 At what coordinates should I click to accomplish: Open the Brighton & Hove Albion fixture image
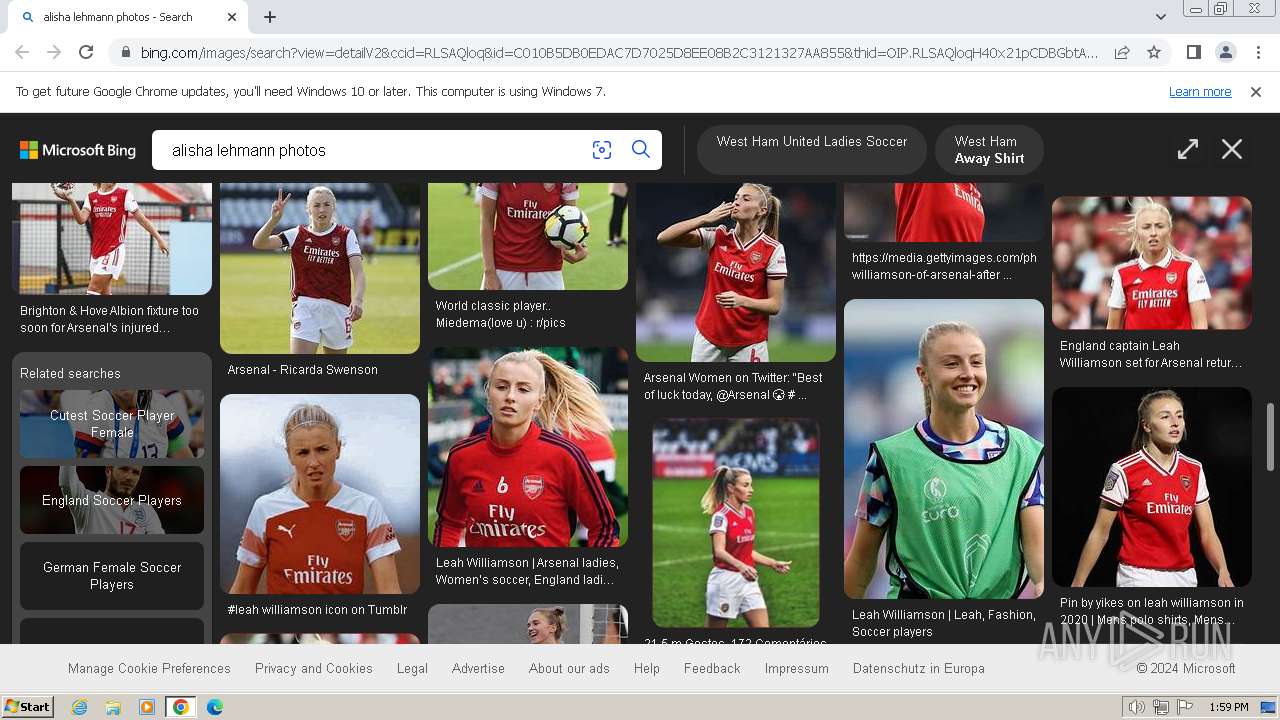[112, 239]
